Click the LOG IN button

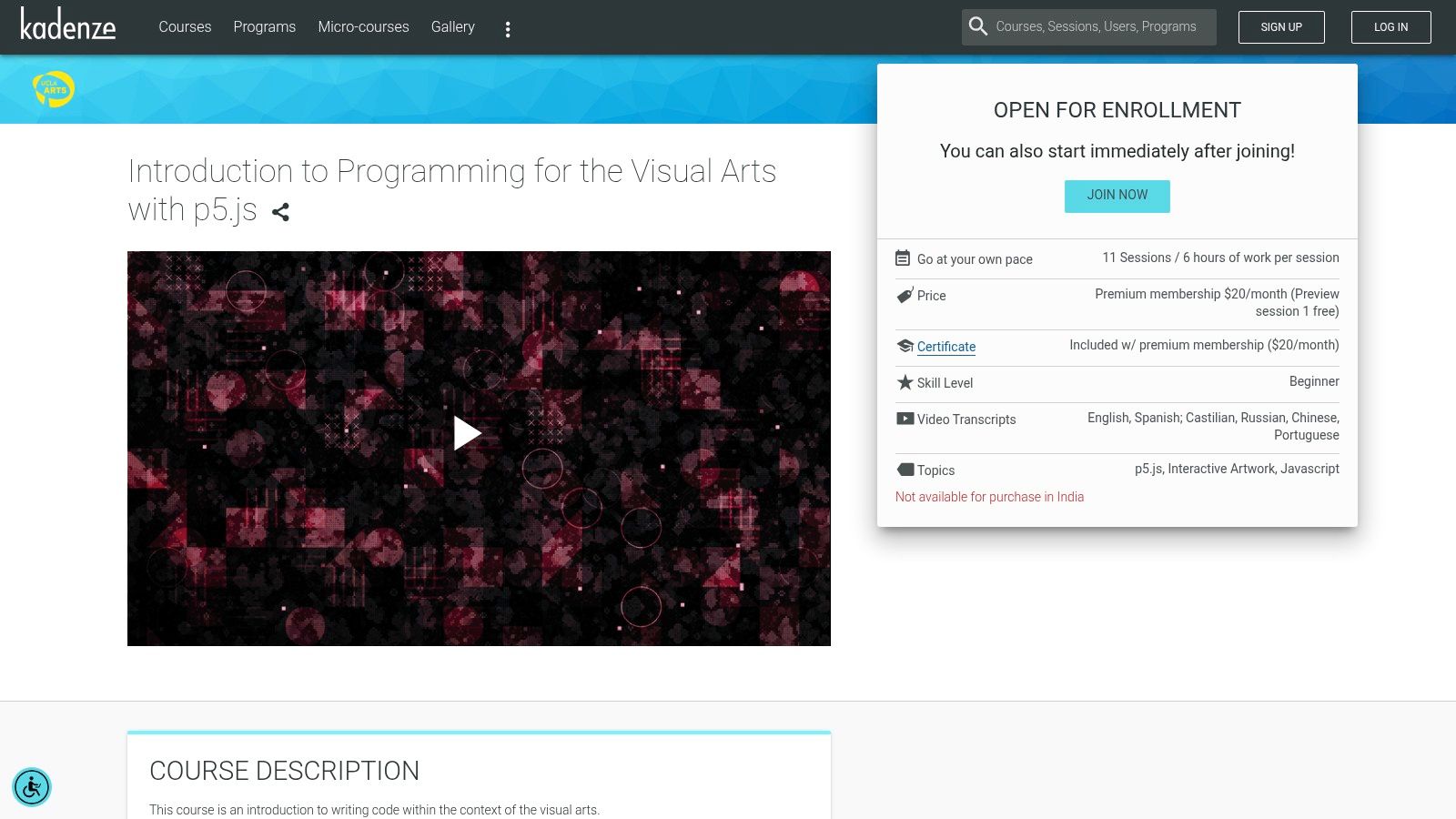point(1390,27)
